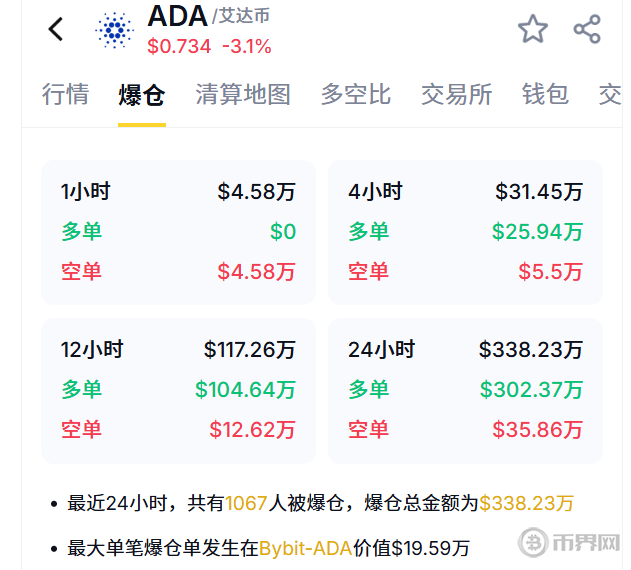Click the highlighted $338.23万 total amount
Screen dimensions: 631x570
click(x=526, y=503)
